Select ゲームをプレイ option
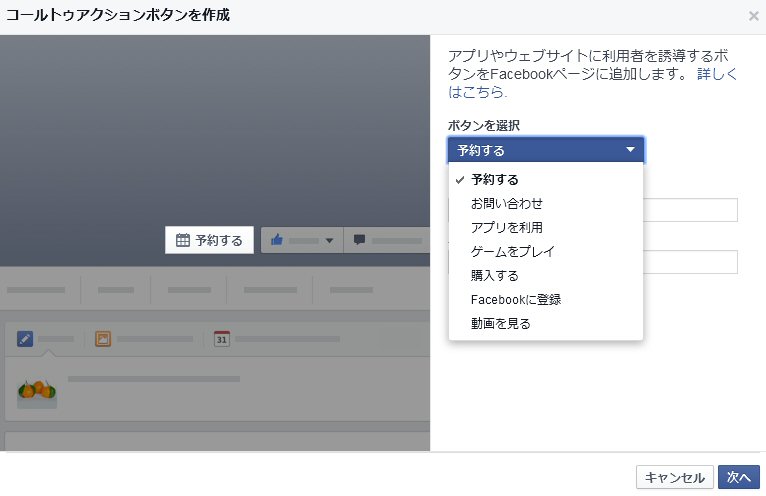The height and width of the screenshot is (496, 766). tap(546, 251)
